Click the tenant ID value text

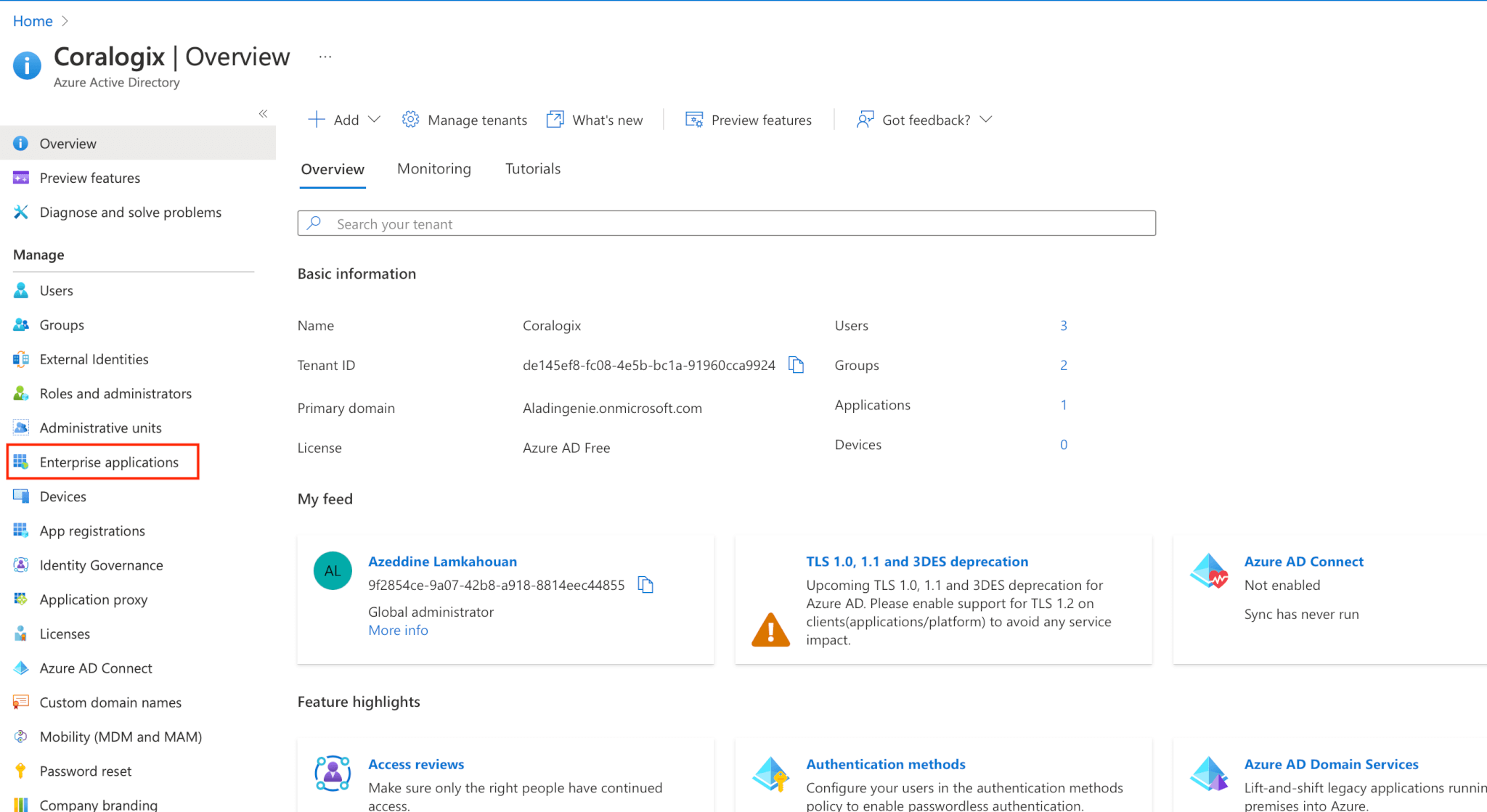pyautogui.click(x=649, y=365)
